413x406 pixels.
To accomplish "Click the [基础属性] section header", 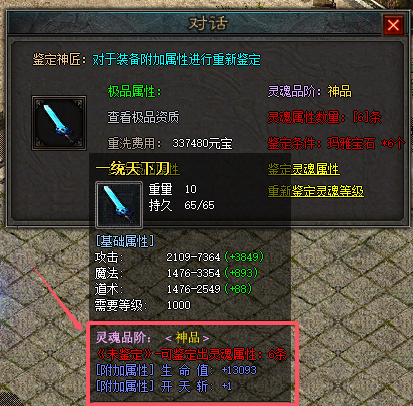I will pos(125,241).
